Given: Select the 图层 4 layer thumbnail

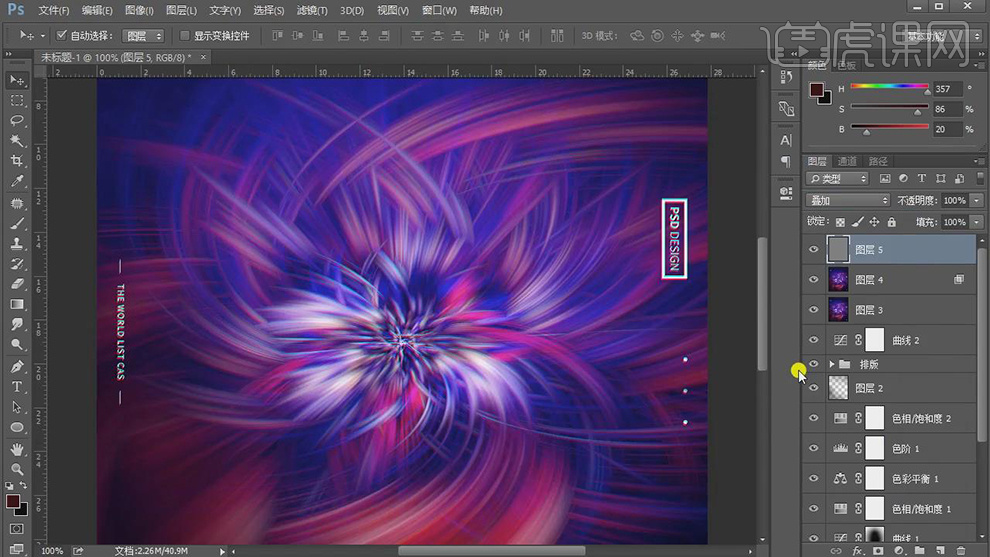Looking at the screenshot, I should 839,280.
